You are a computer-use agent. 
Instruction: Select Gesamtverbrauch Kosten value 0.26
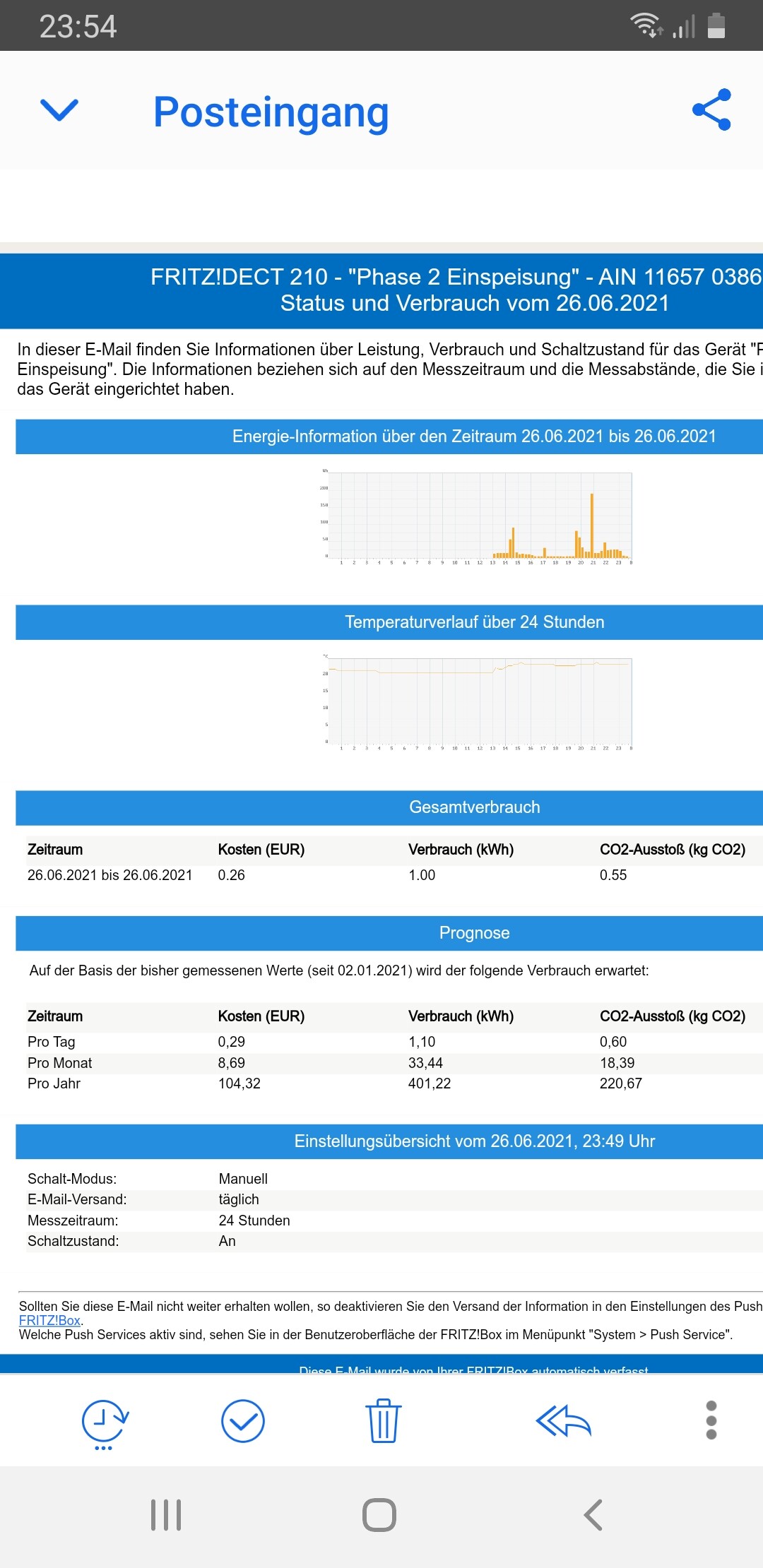click(232, 875)
